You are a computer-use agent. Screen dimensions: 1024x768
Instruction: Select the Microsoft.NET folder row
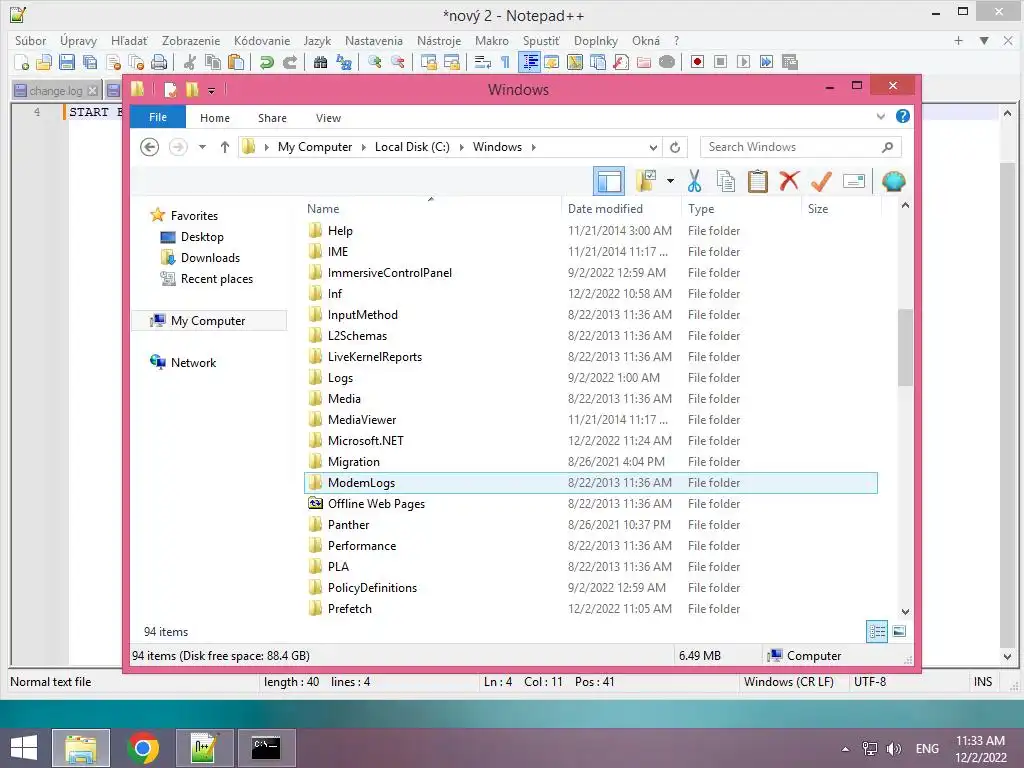point(591,441)
